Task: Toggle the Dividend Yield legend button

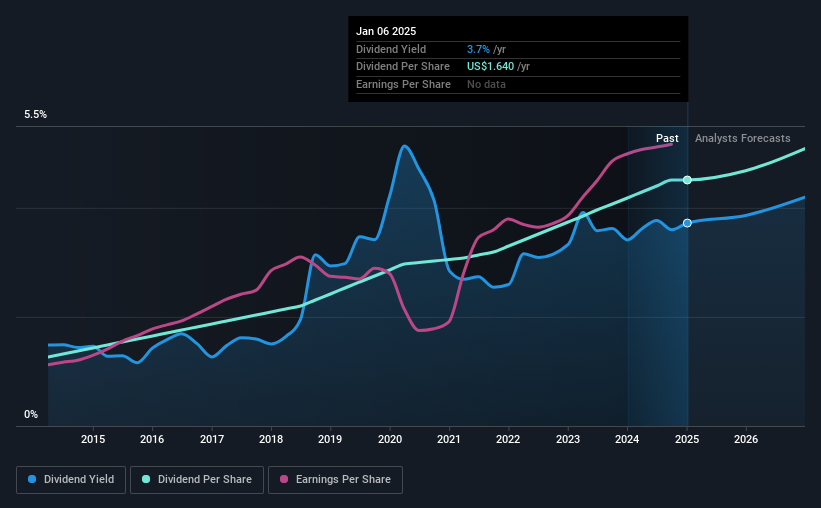Action: click(71, 480)
